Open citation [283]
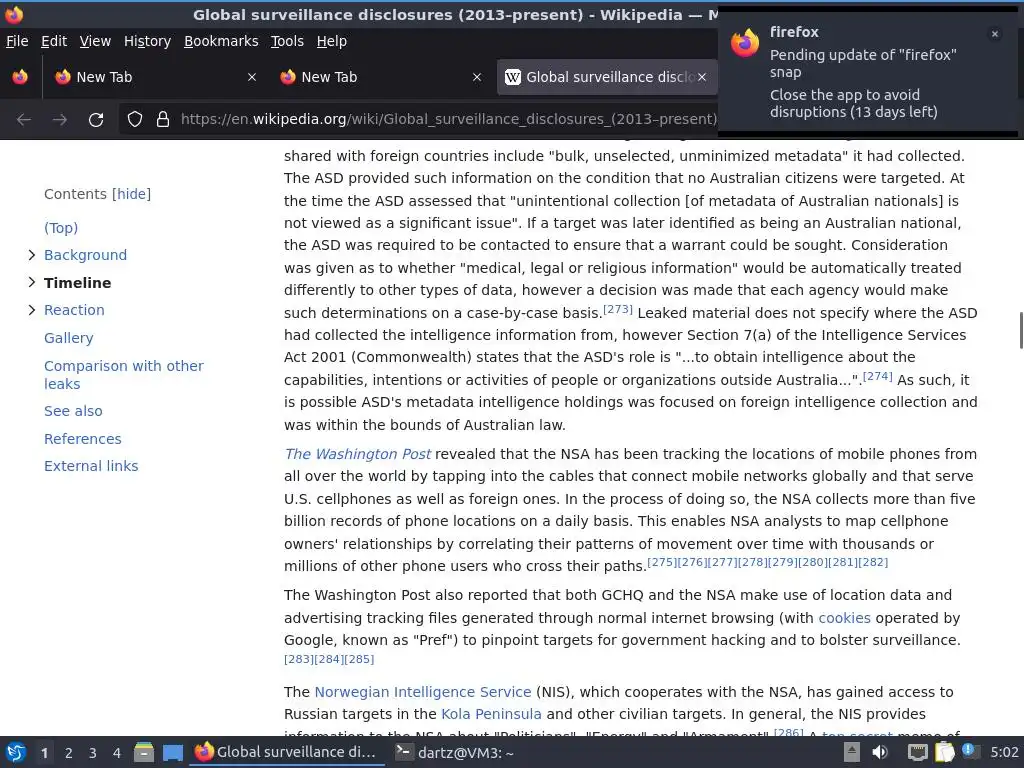The width and height of the screenshot is (1024, 768). (x=298, y=660)
